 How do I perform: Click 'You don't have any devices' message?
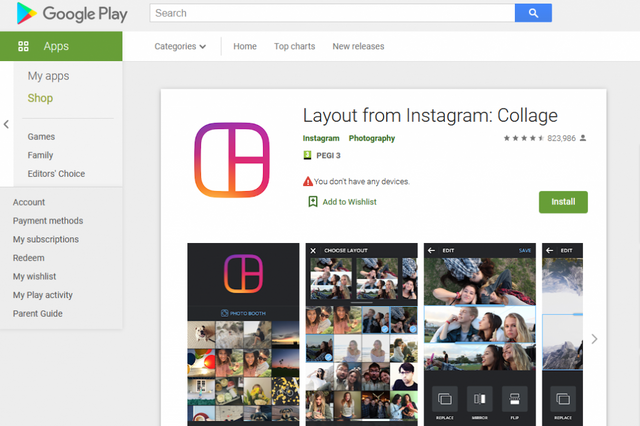pos(362,182)
